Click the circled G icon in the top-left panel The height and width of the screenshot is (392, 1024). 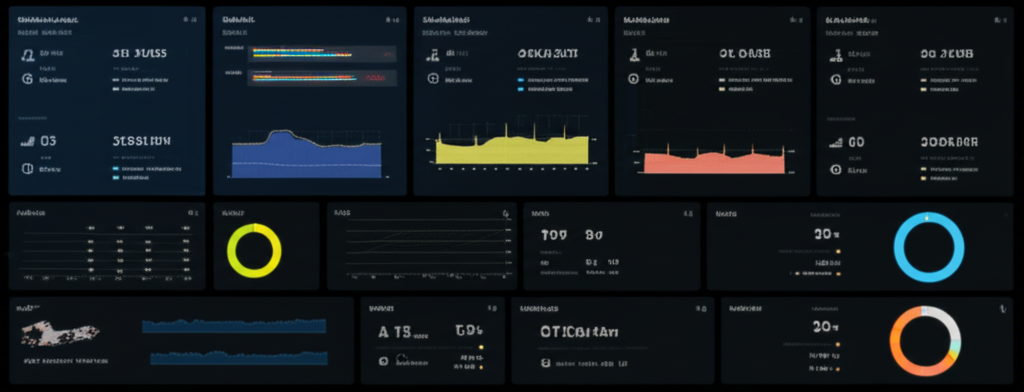tap(27, 80)
